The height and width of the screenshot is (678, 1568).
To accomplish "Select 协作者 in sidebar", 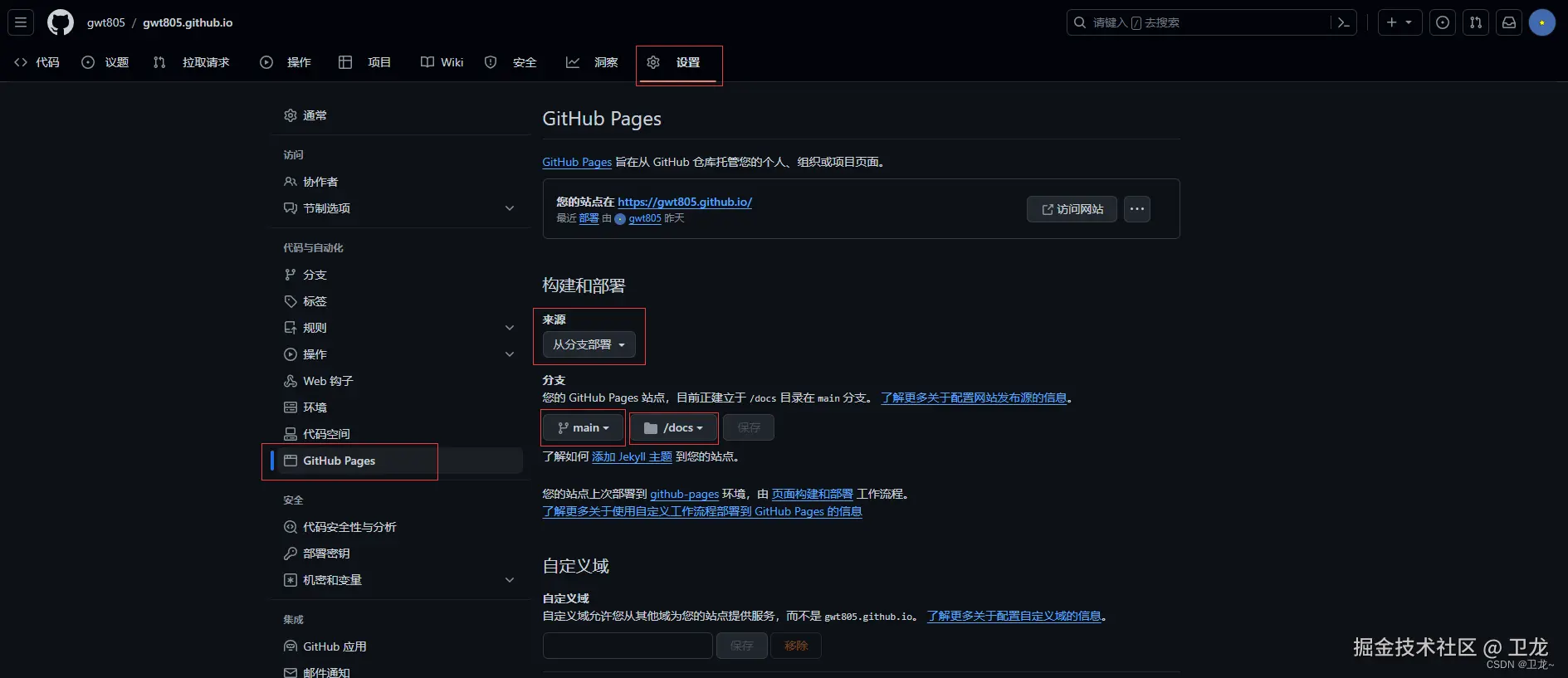I will pos(402,182).
